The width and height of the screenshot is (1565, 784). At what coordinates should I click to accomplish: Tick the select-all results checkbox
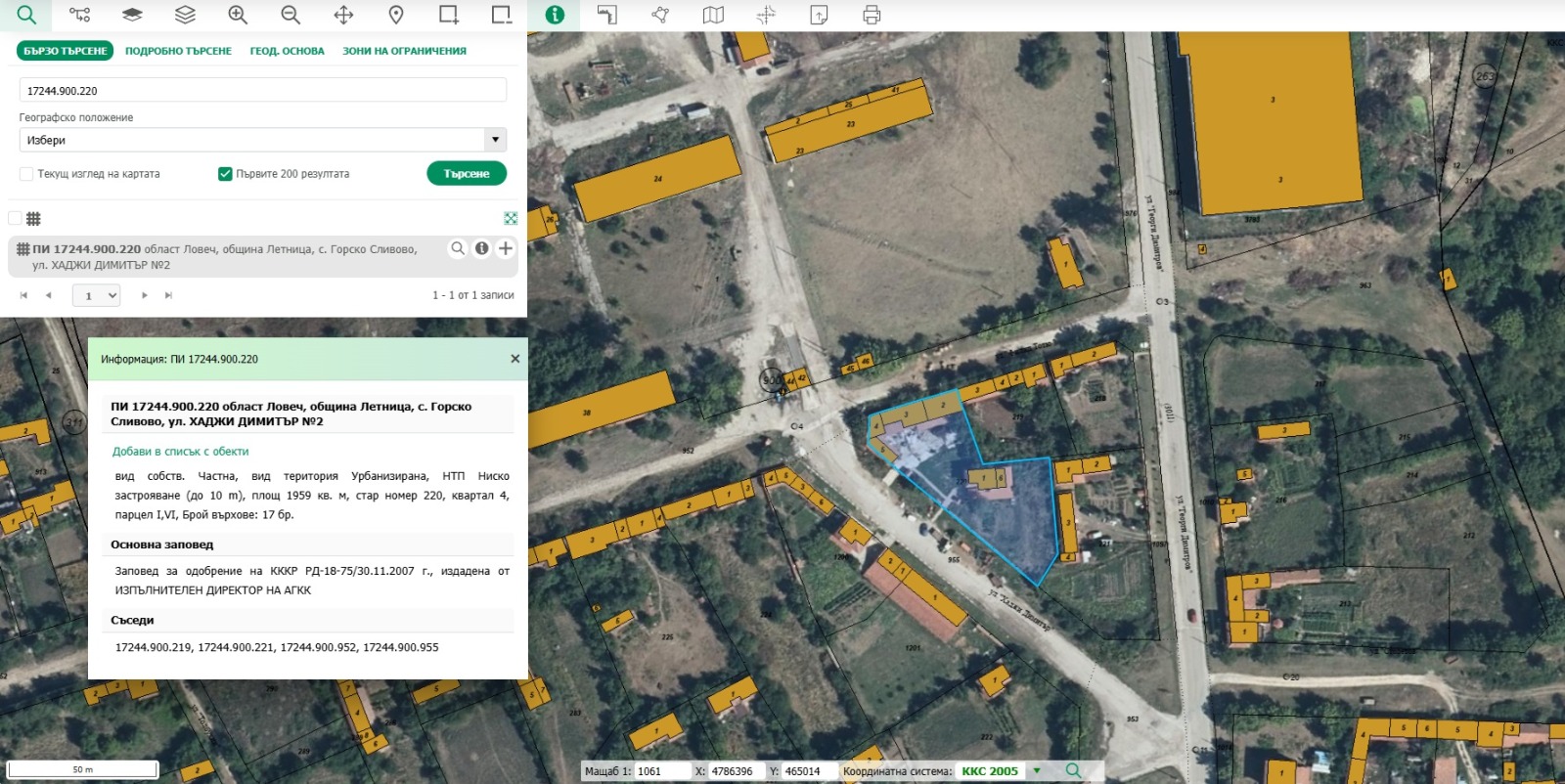click(x=15, y=218)
